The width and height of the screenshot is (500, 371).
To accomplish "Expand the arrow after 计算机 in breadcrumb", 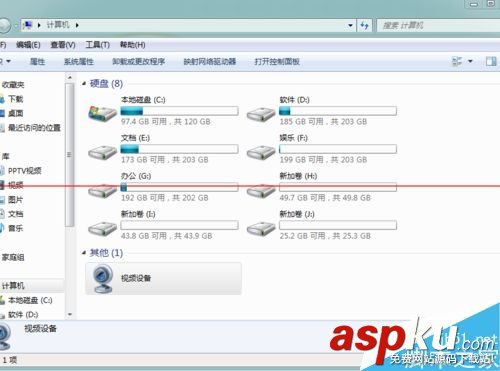I will (77, 25).
